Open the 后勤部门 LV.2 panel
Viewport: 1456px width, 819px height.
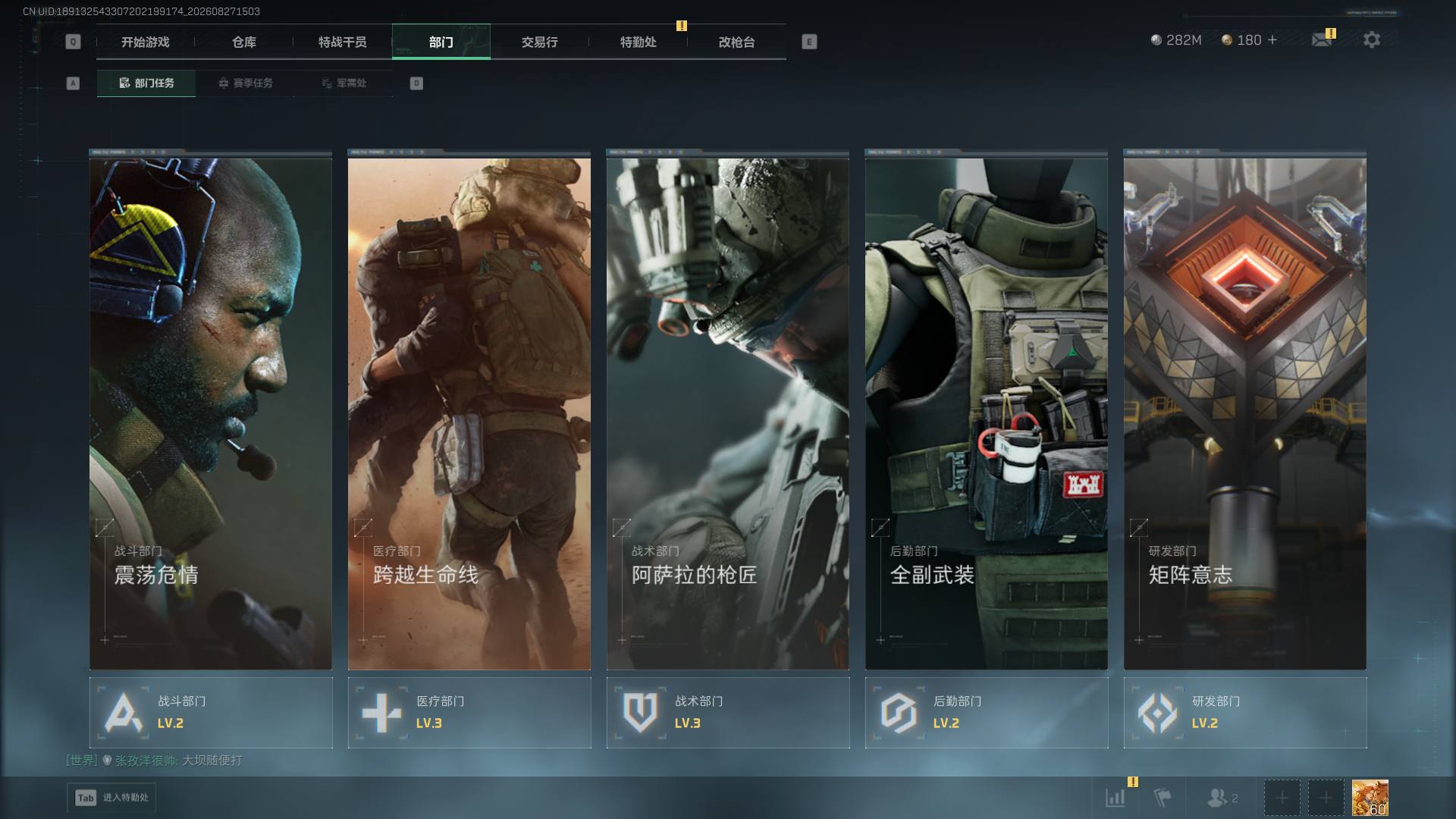pos(987,713)
